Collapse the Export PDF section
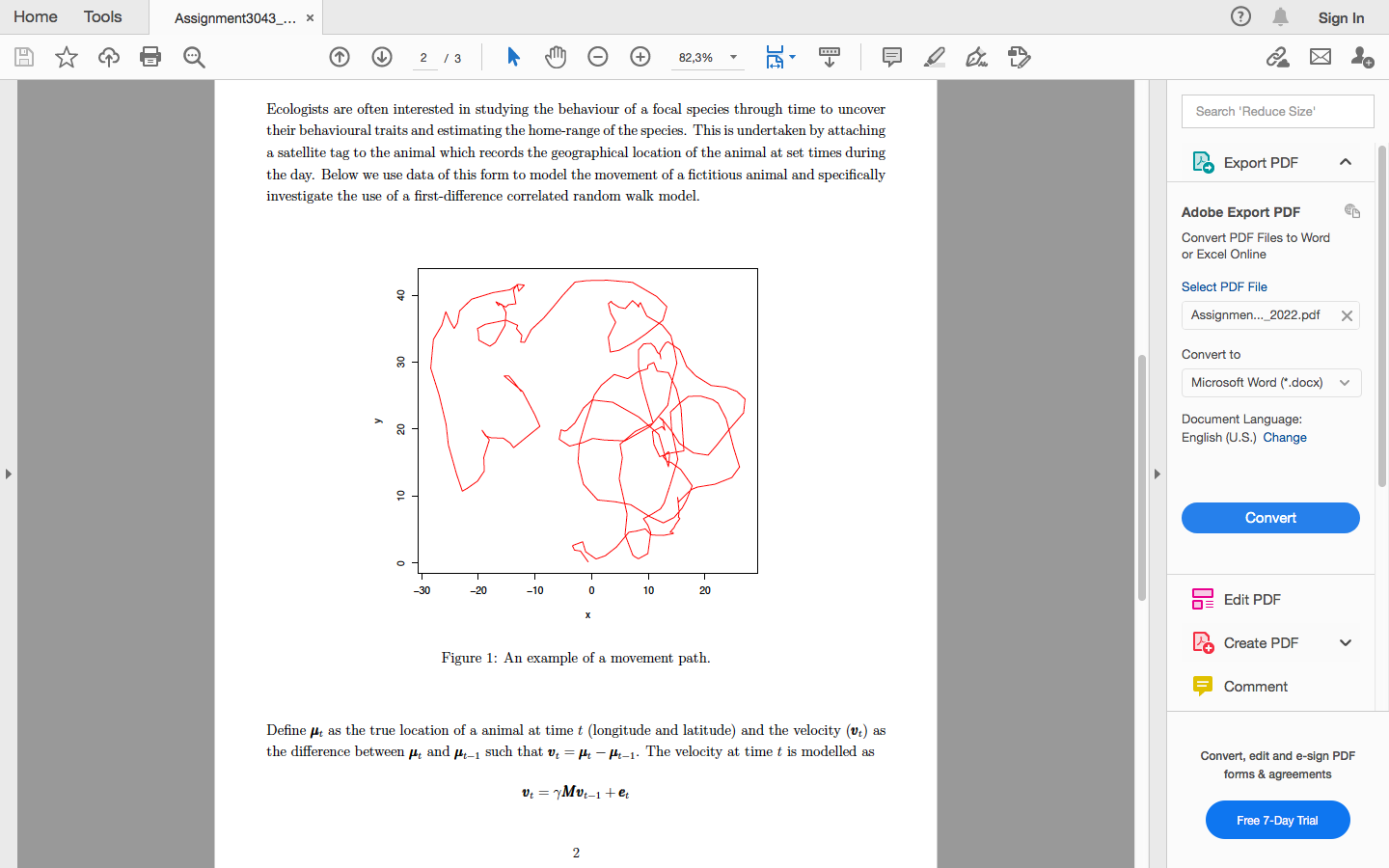Viewport: 1389px width, 868px height. [x=1346, y=162]
